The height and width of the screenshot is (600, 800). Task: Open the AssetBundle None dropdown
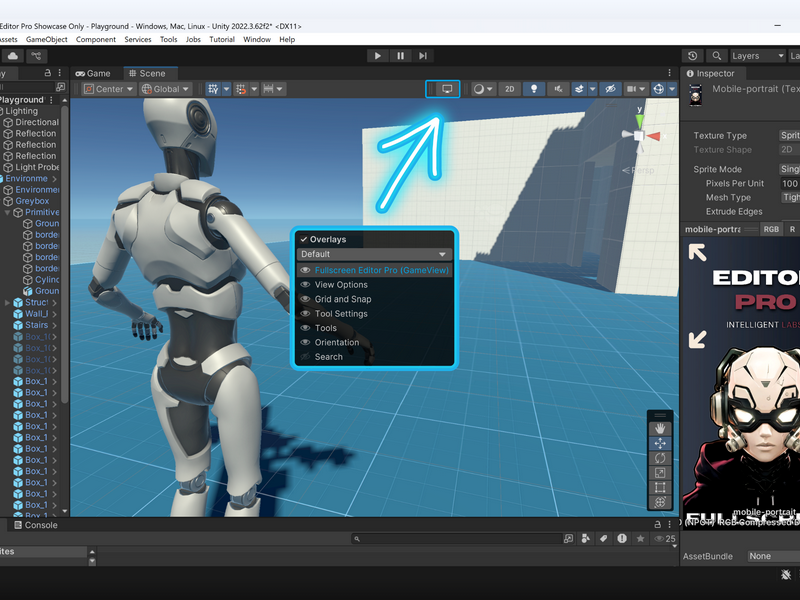click(x=773, y=556)
